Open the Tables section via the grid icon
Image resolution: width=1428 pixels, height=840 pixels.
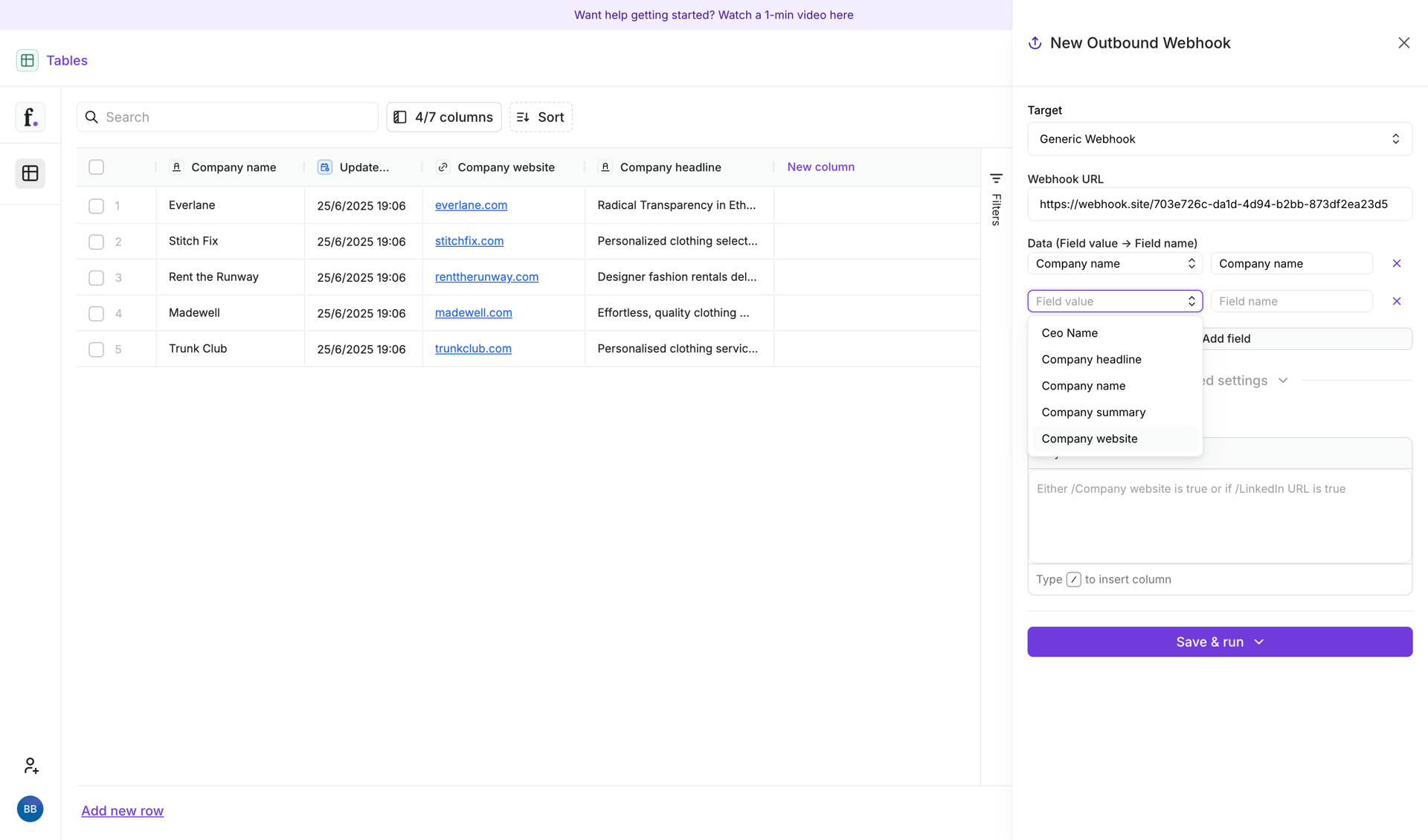click(28, 60)
